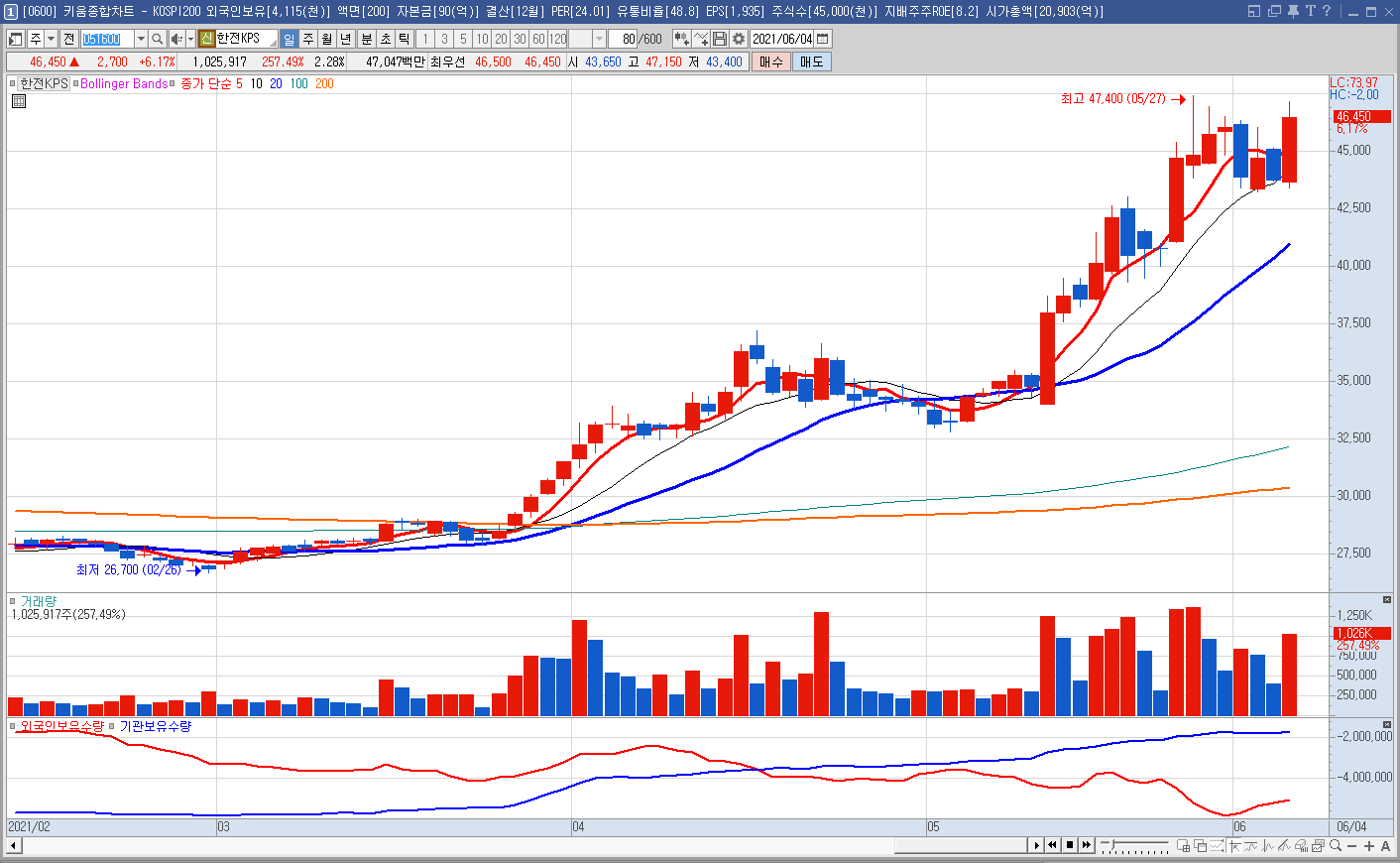The image size is (1400, 863).
Task: Click the play forward button on bottom bar
Action: click(1036, 845)
